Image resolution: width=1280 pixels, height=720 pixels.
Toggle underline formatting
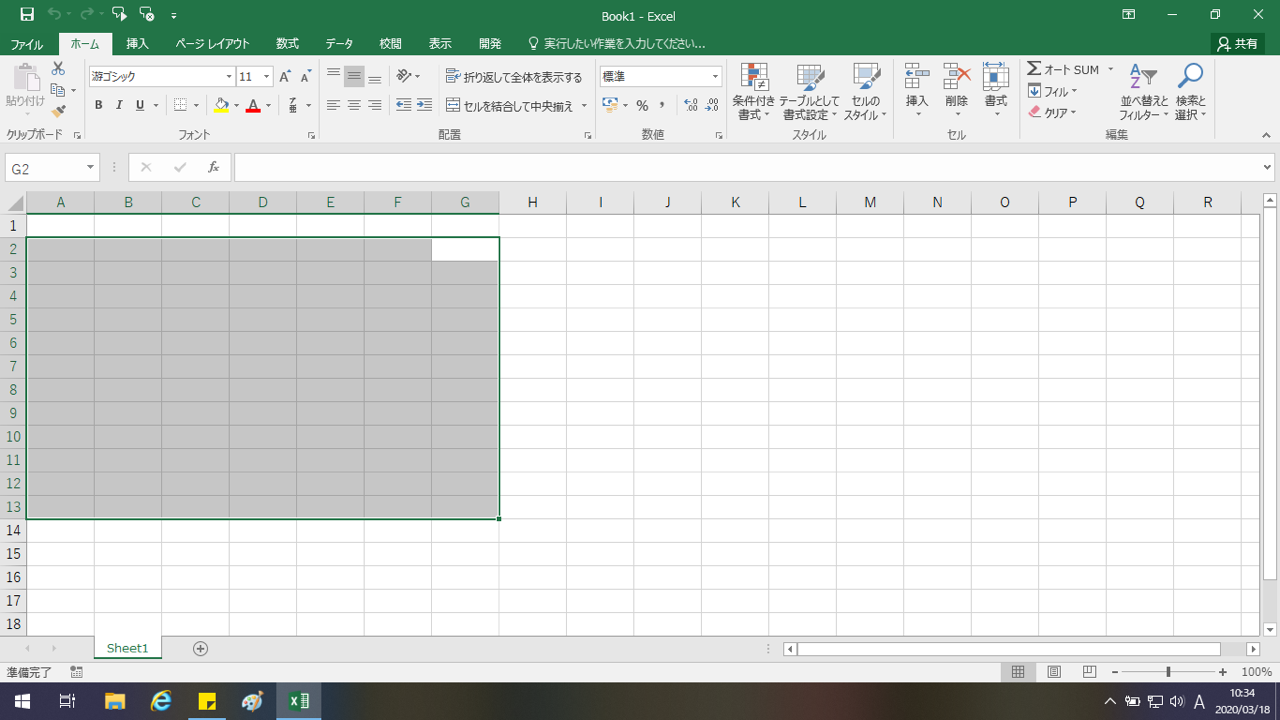click(140, 105)
